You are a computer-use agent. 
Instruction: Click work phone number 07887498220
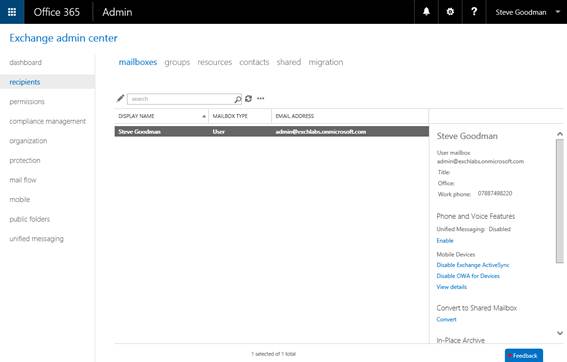point(495,193)
